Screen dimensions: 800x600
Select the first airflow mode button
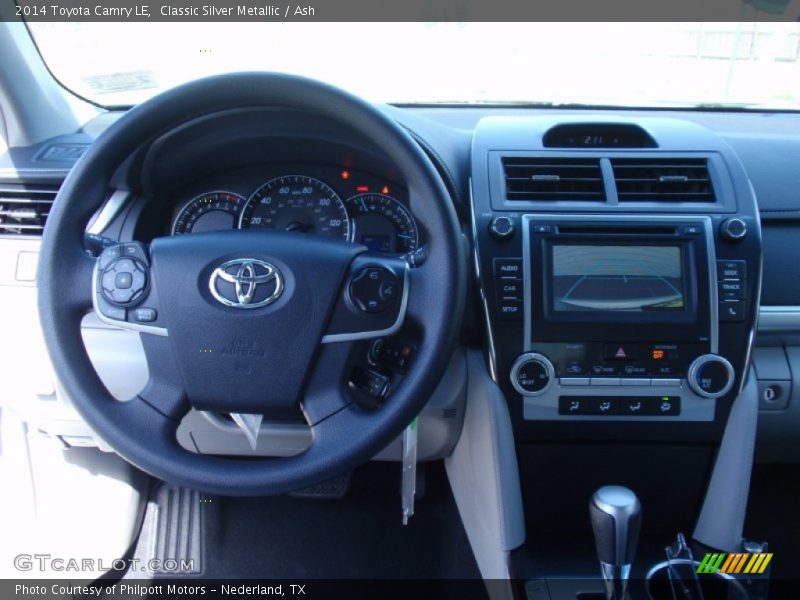[574, 406]
